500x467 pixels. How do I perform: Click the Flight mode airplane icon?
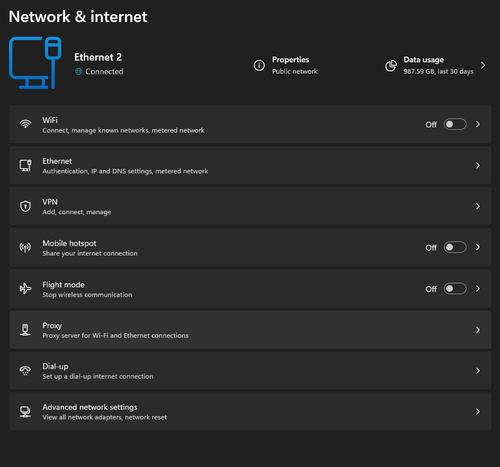pyautogui.click(x=25, y=288)
